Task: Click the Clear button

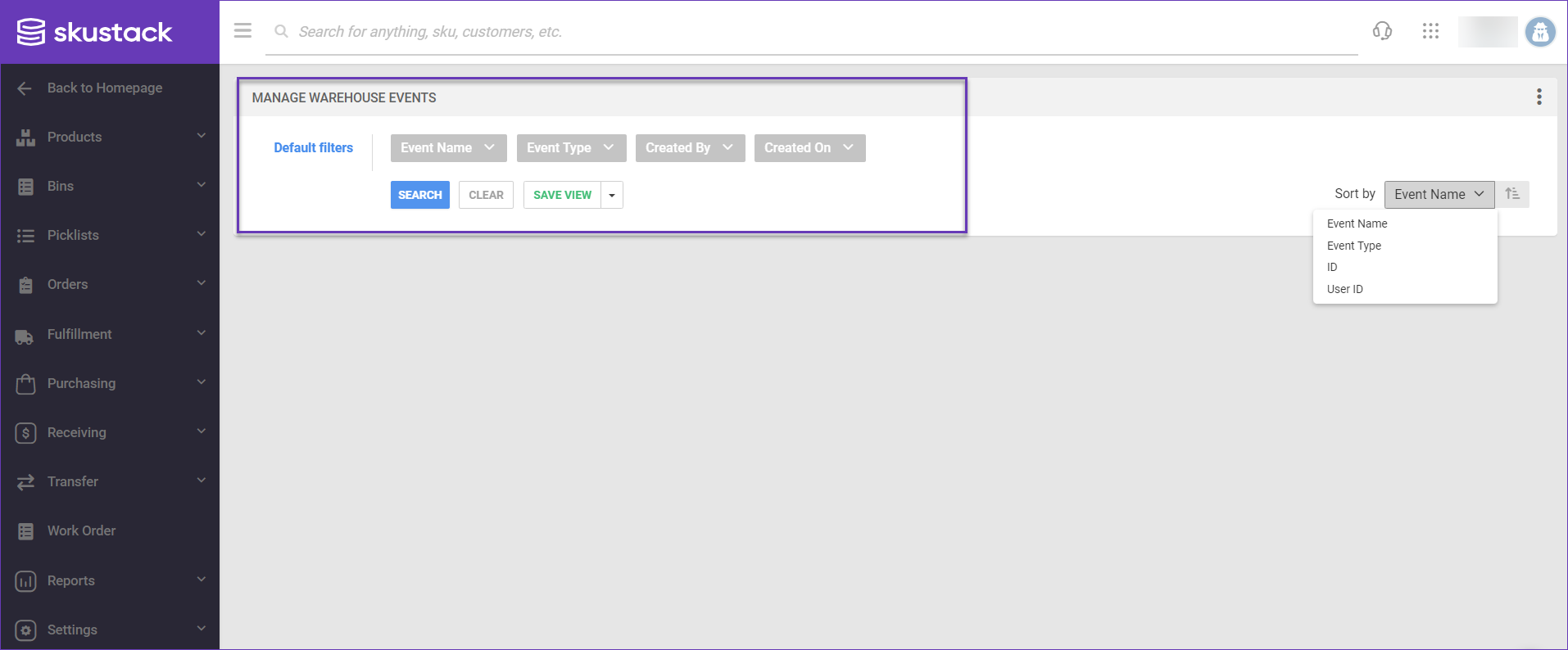Action: (486, 195)
